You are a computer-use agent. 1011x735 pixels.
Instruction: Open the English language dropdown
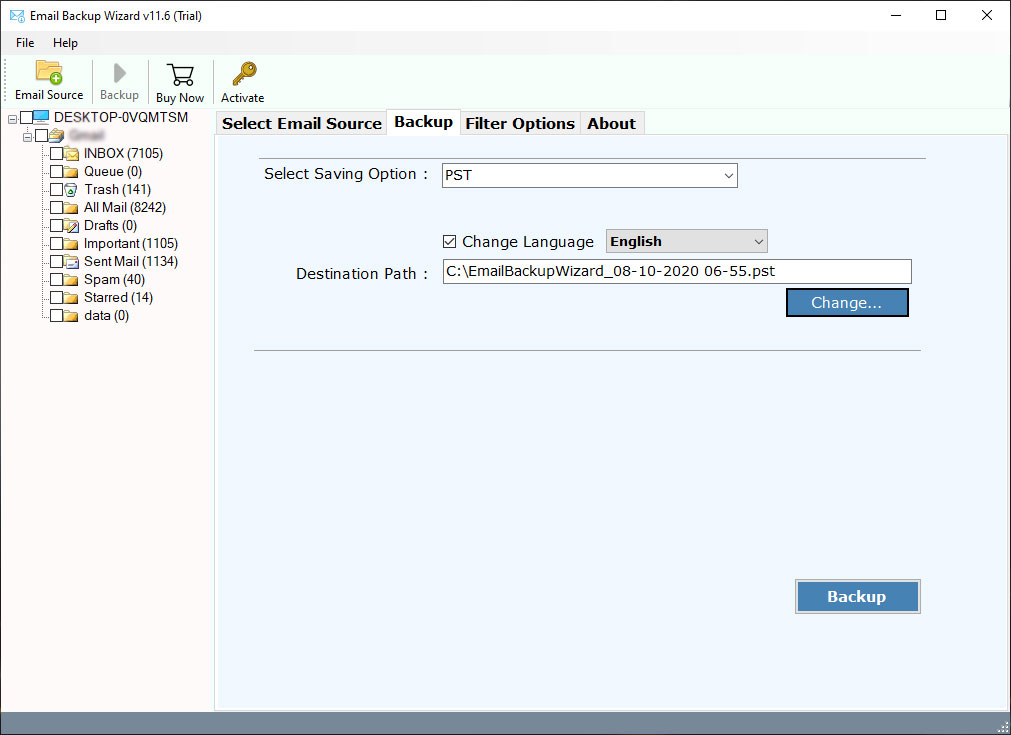pos(687,241)
